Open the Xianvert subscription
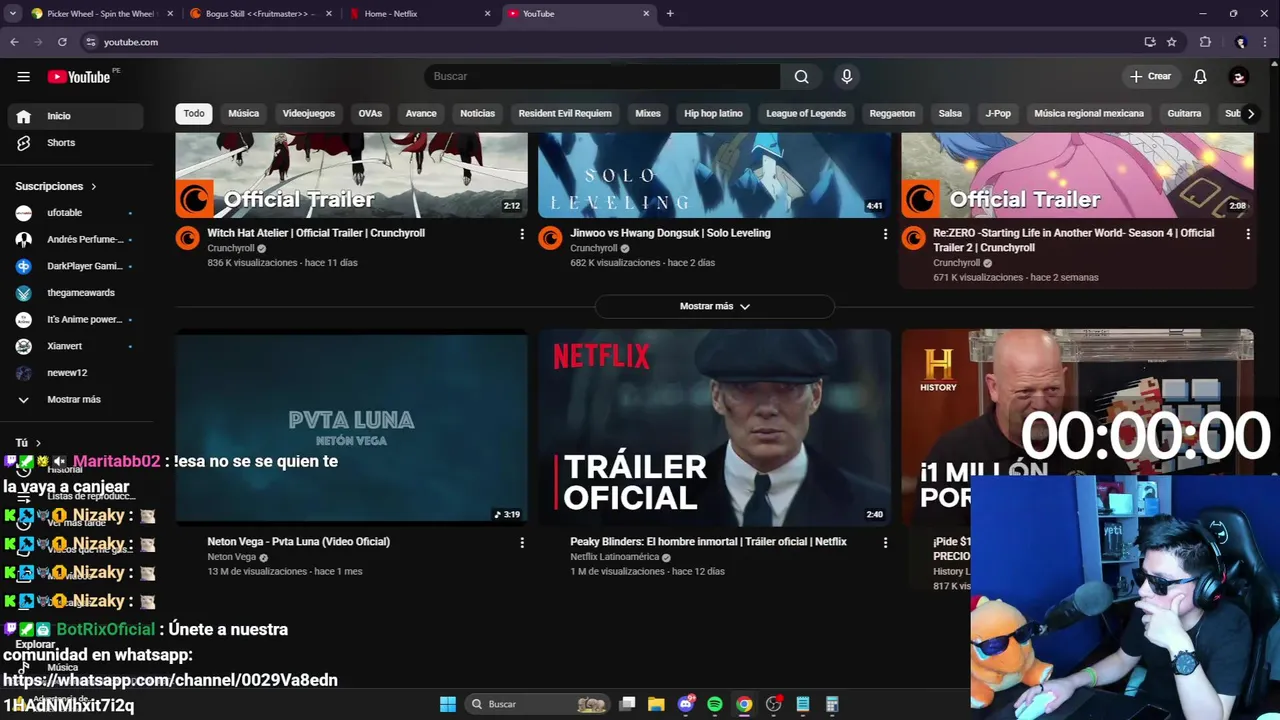Viewport: 1280px width, 720px height. [76, 346]
